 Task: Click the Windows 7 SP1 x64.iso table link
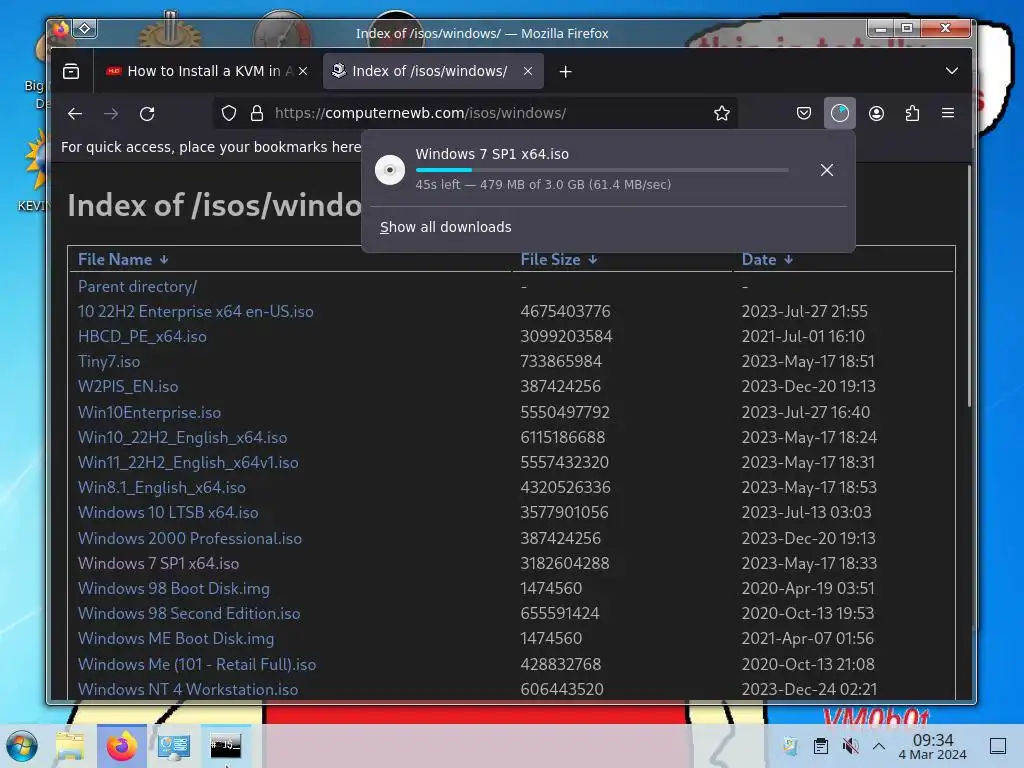[x=159, y=563]
